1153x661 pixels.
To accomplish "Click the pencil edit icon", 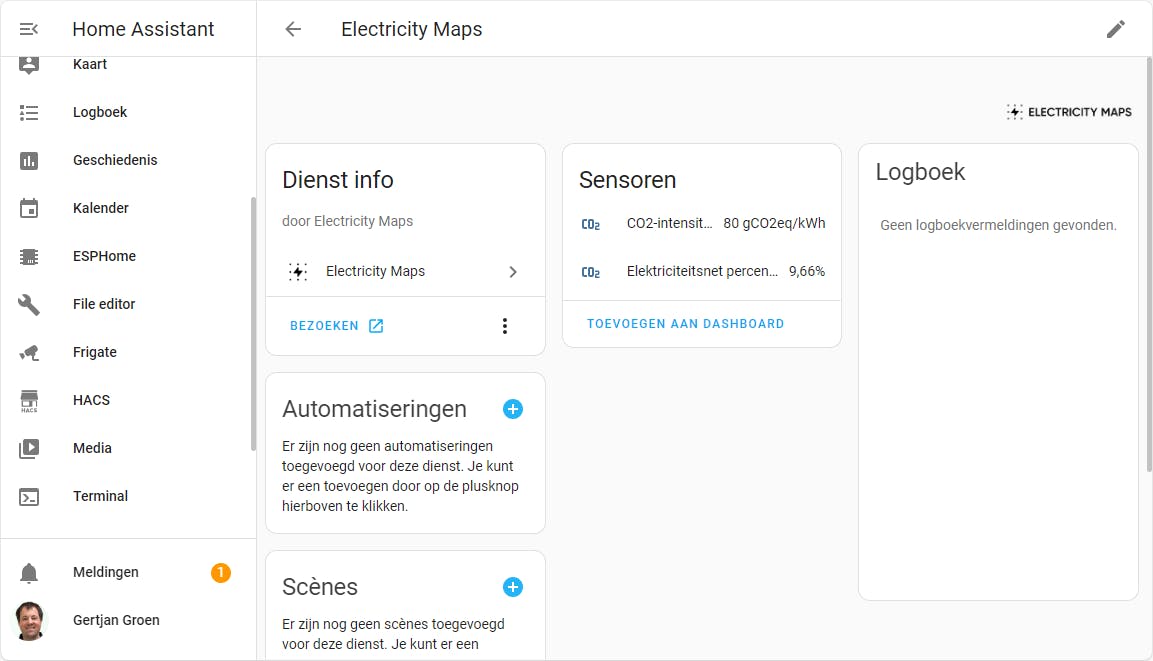I will click(1116, 29).
